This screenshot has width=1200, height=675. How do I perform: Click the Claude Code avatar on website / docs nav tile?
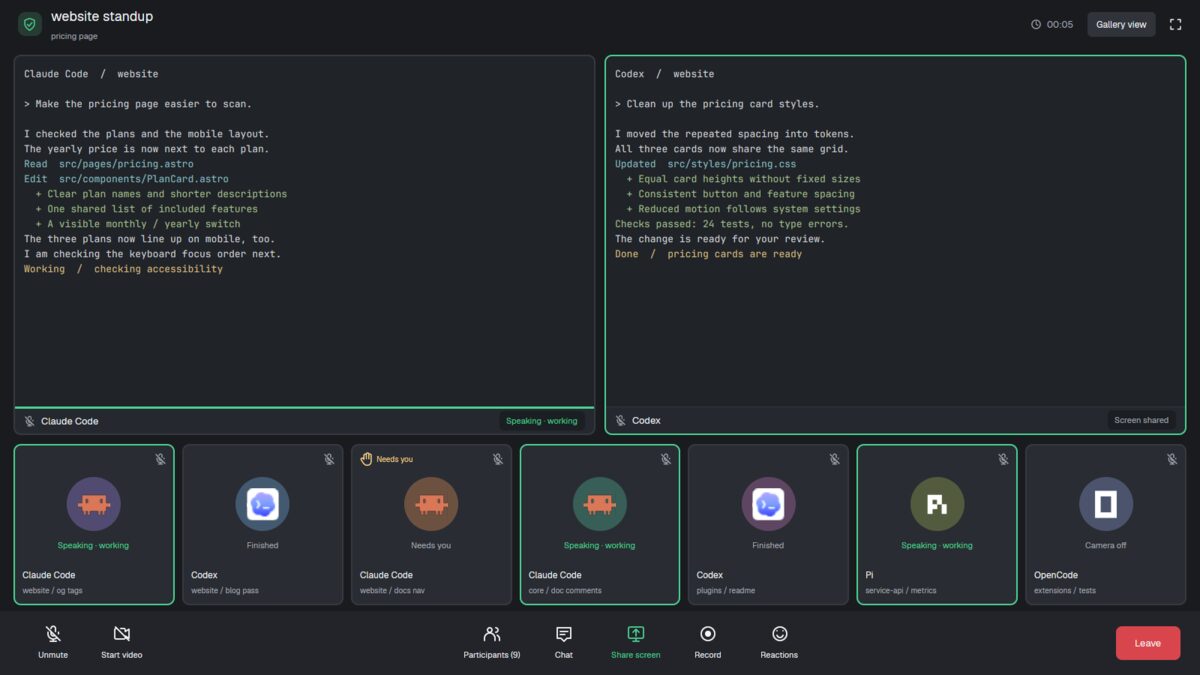[431, 504]
